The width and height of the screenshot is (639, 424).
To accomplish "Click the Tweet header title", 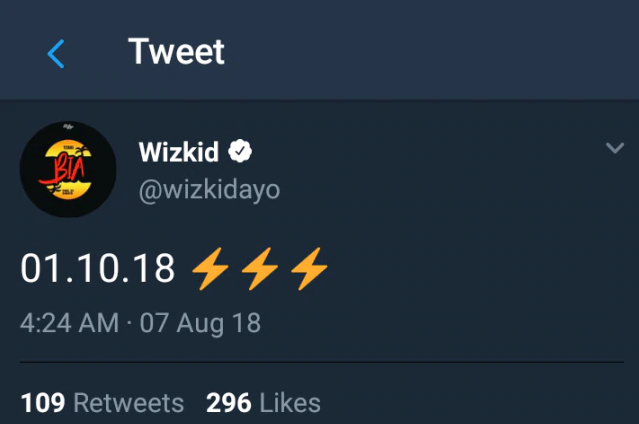I will point(177,52).
